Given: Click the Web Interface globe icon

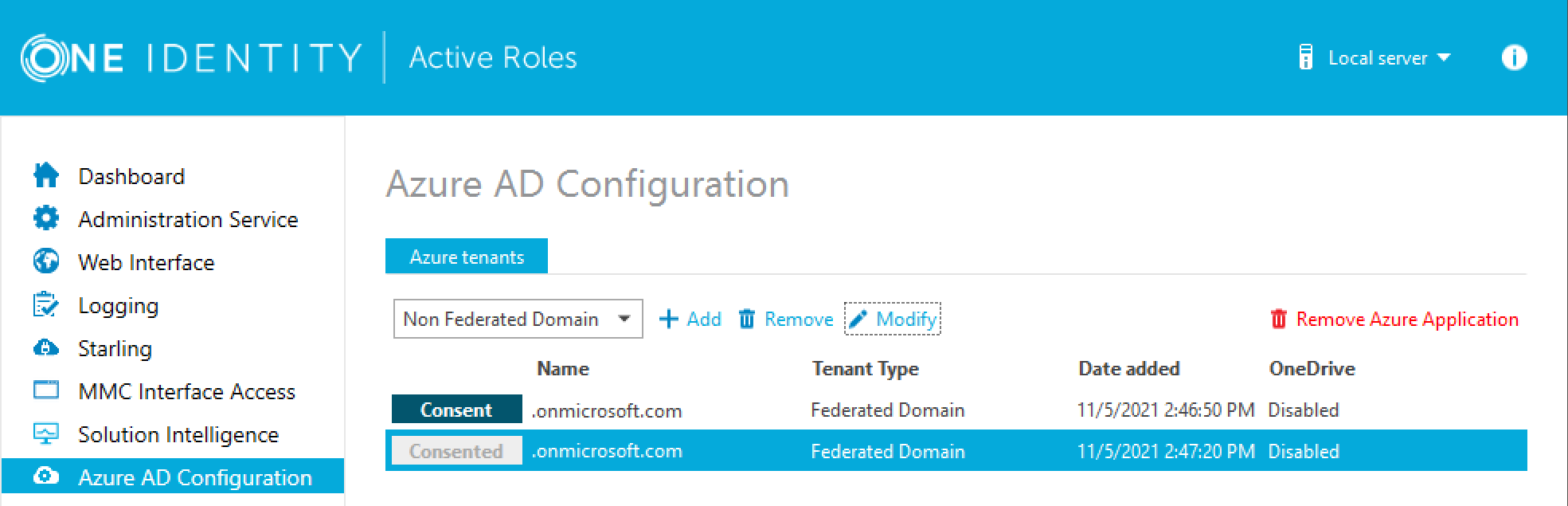Looking at the screenshot, I should click(46, 261).
